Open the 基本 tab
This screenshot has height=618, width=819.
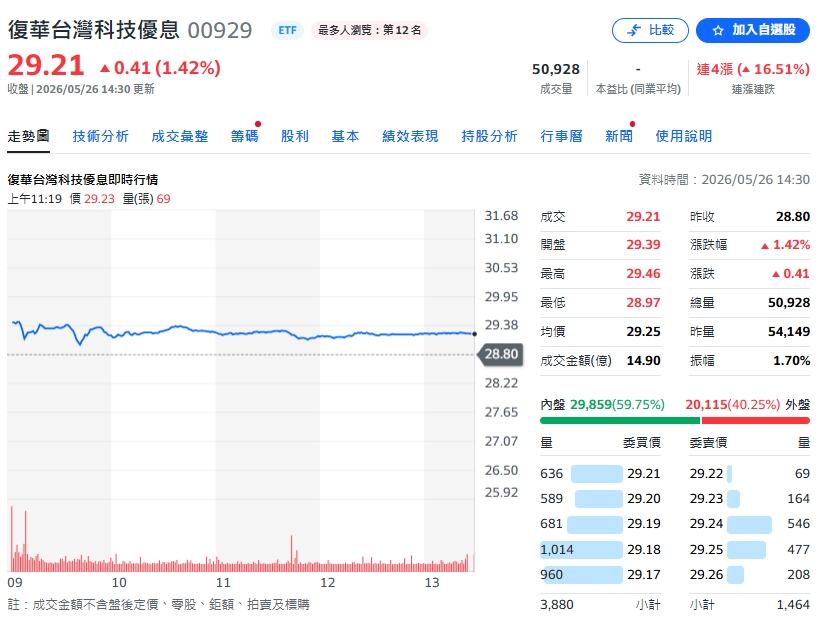pos(345,136)
